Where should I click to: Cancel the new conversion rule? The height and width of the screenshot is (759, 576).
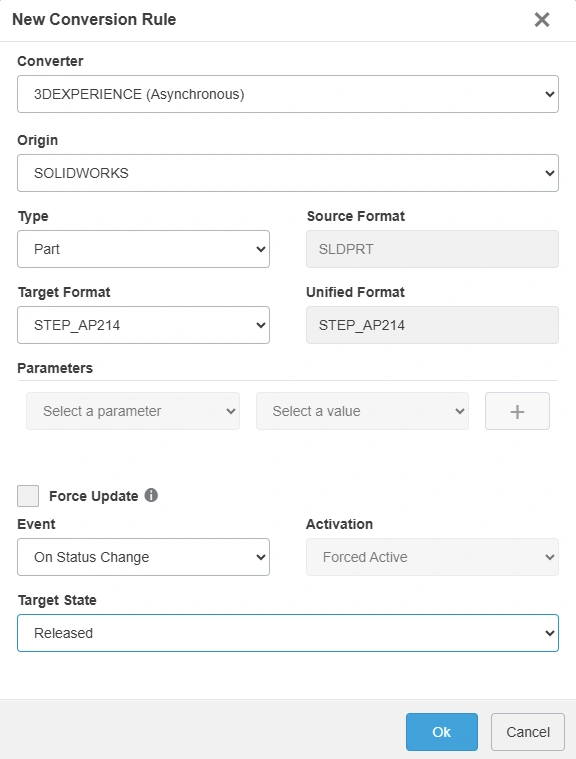point(528,732)
